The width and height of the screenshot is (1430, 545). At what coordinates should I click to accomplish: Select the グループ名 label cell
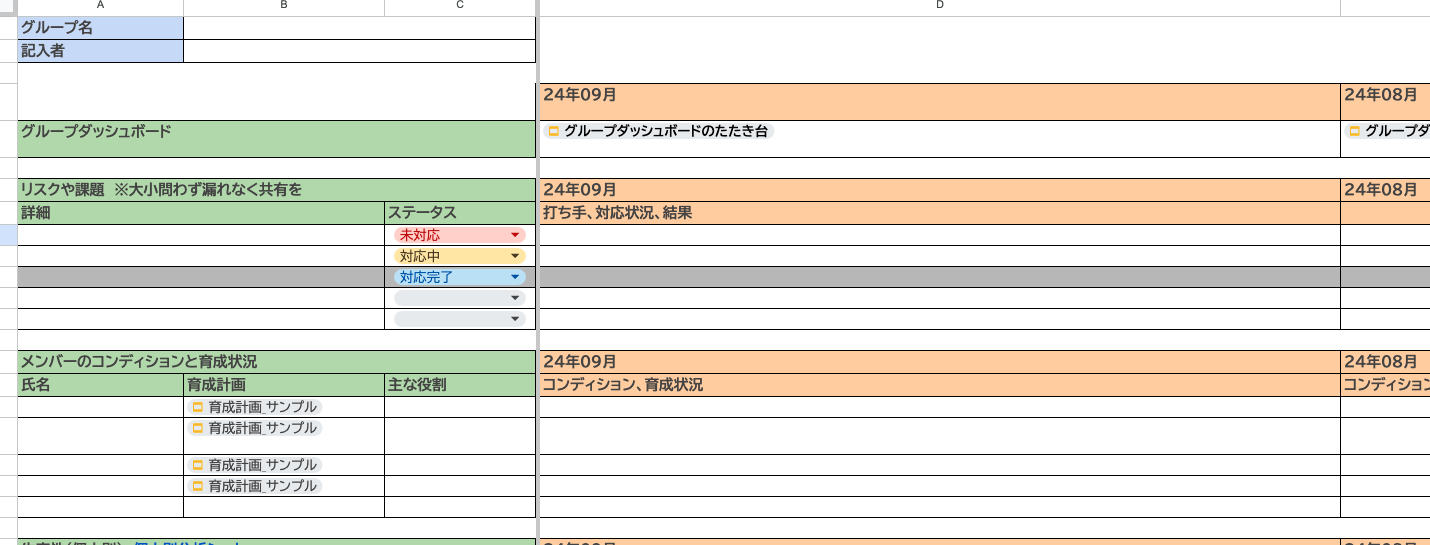pos(101,28)
